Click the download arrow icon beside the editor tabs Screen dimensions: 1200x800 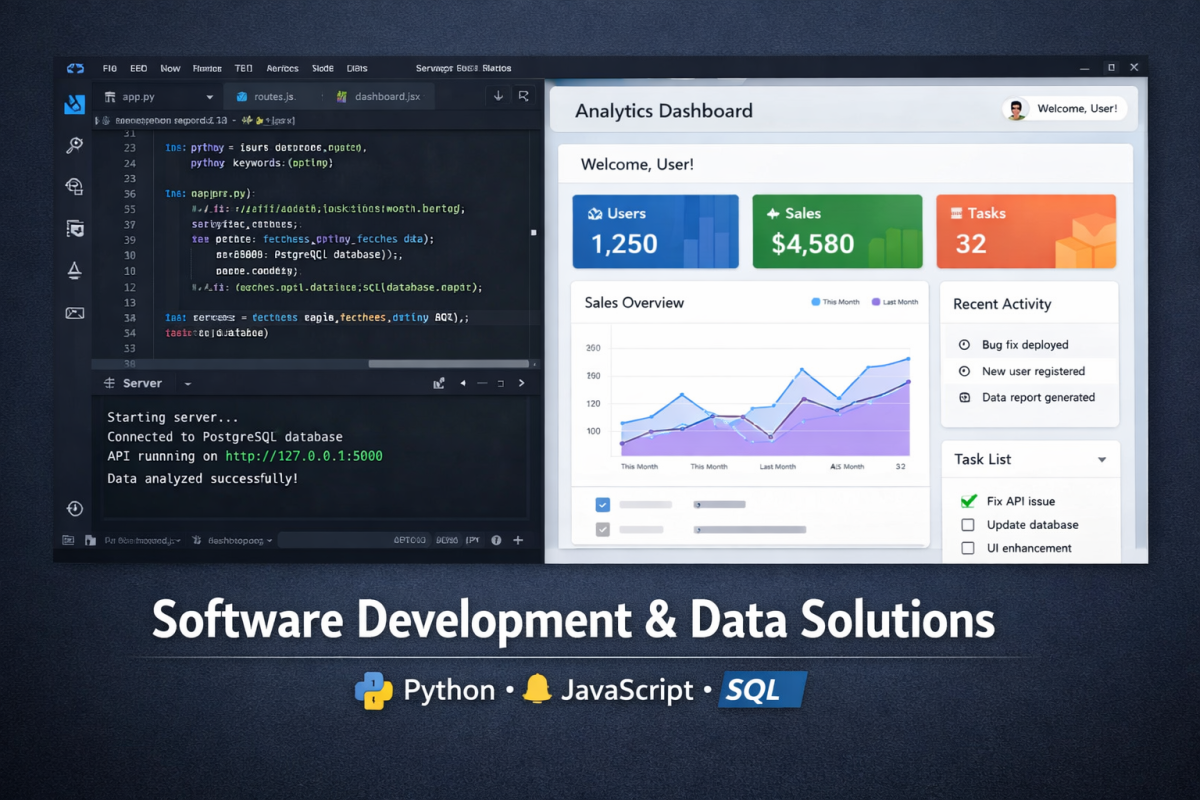[498, 96]
